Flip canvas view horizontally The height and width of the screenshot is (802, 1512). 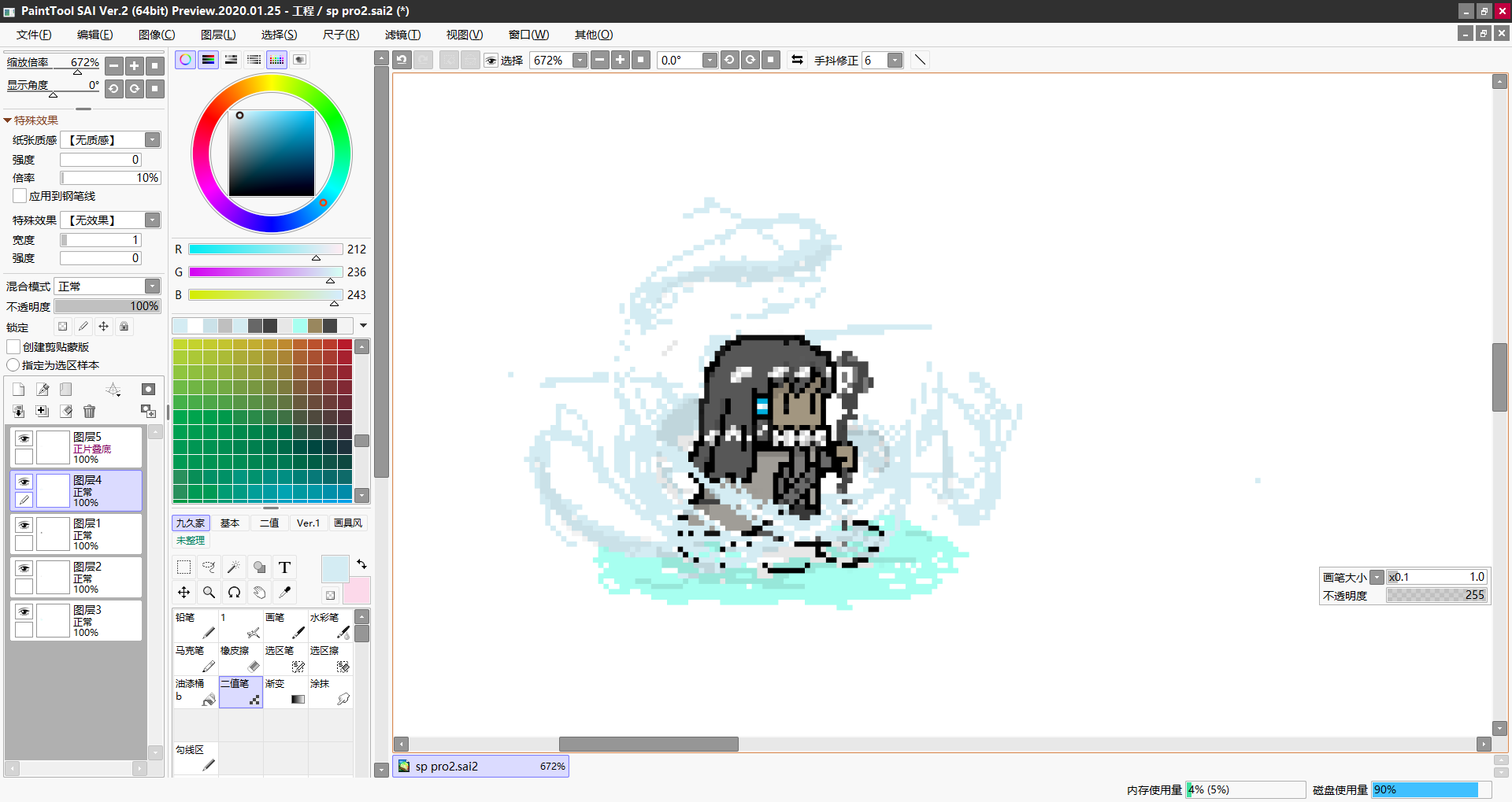(x=798, y=60)
